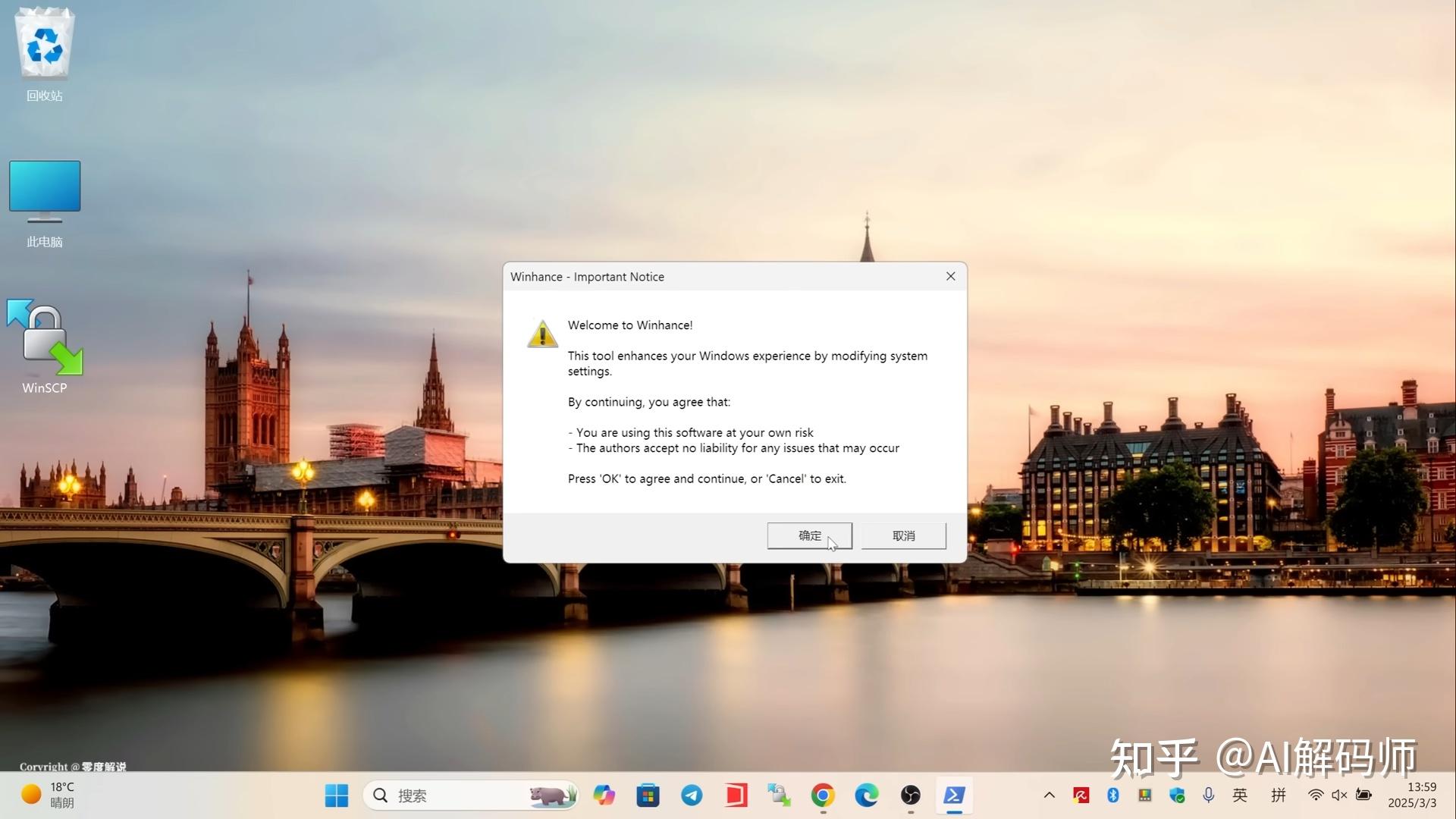Open Windows Security from the system tray
This screenshot has height=819, width=1456.
tap(1176, 795)
